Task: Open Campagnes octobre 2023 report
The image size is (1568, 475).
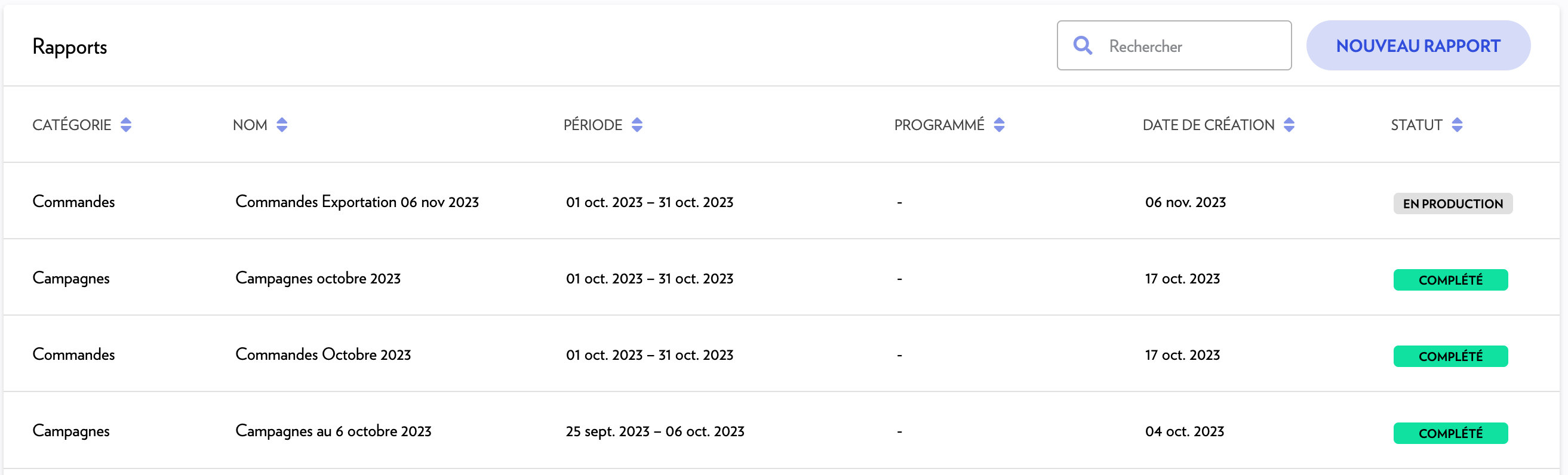Action: pyautogui.click(x=318, y=279)
